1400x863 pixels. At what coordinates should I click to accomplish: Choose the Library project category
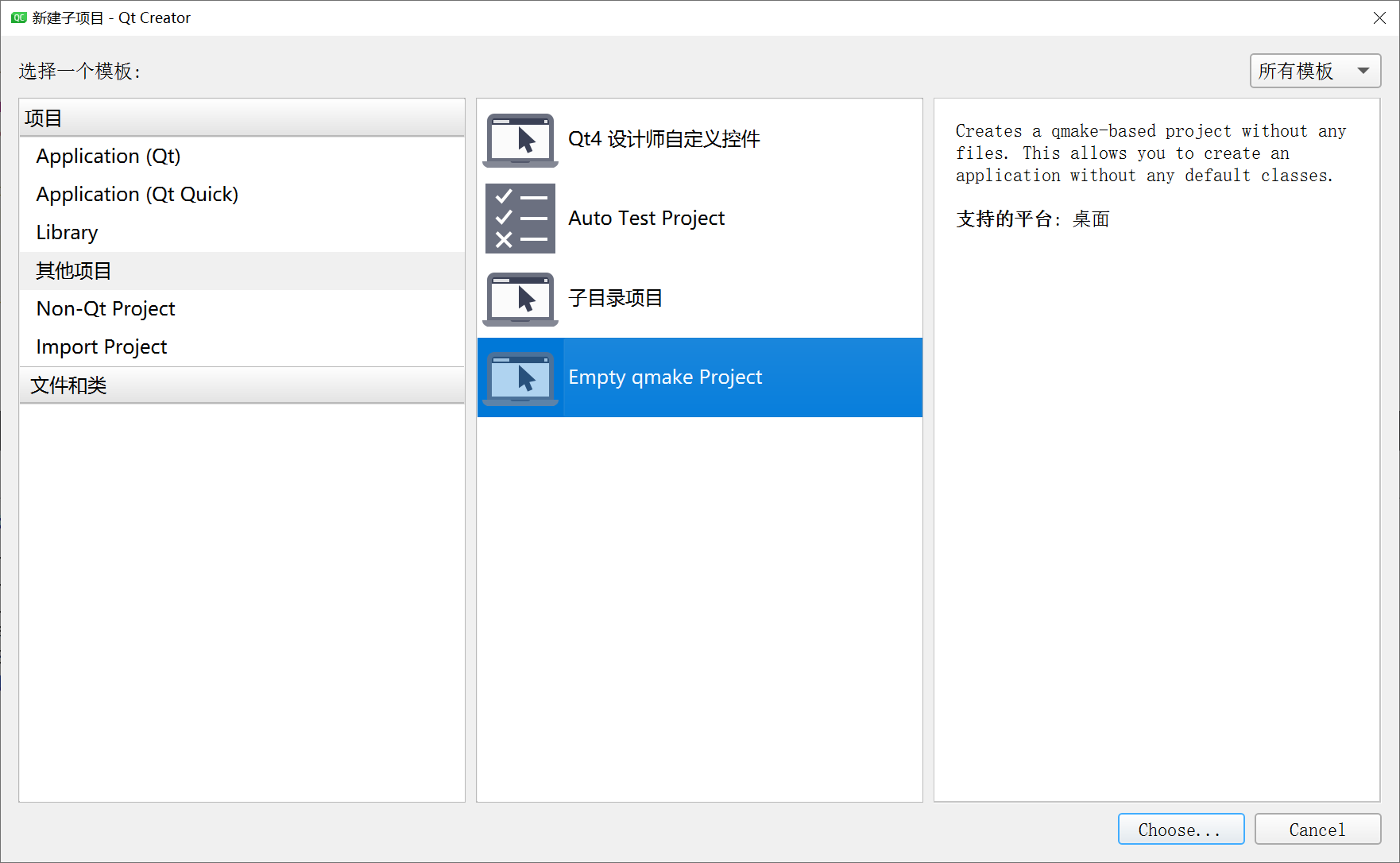67,232
